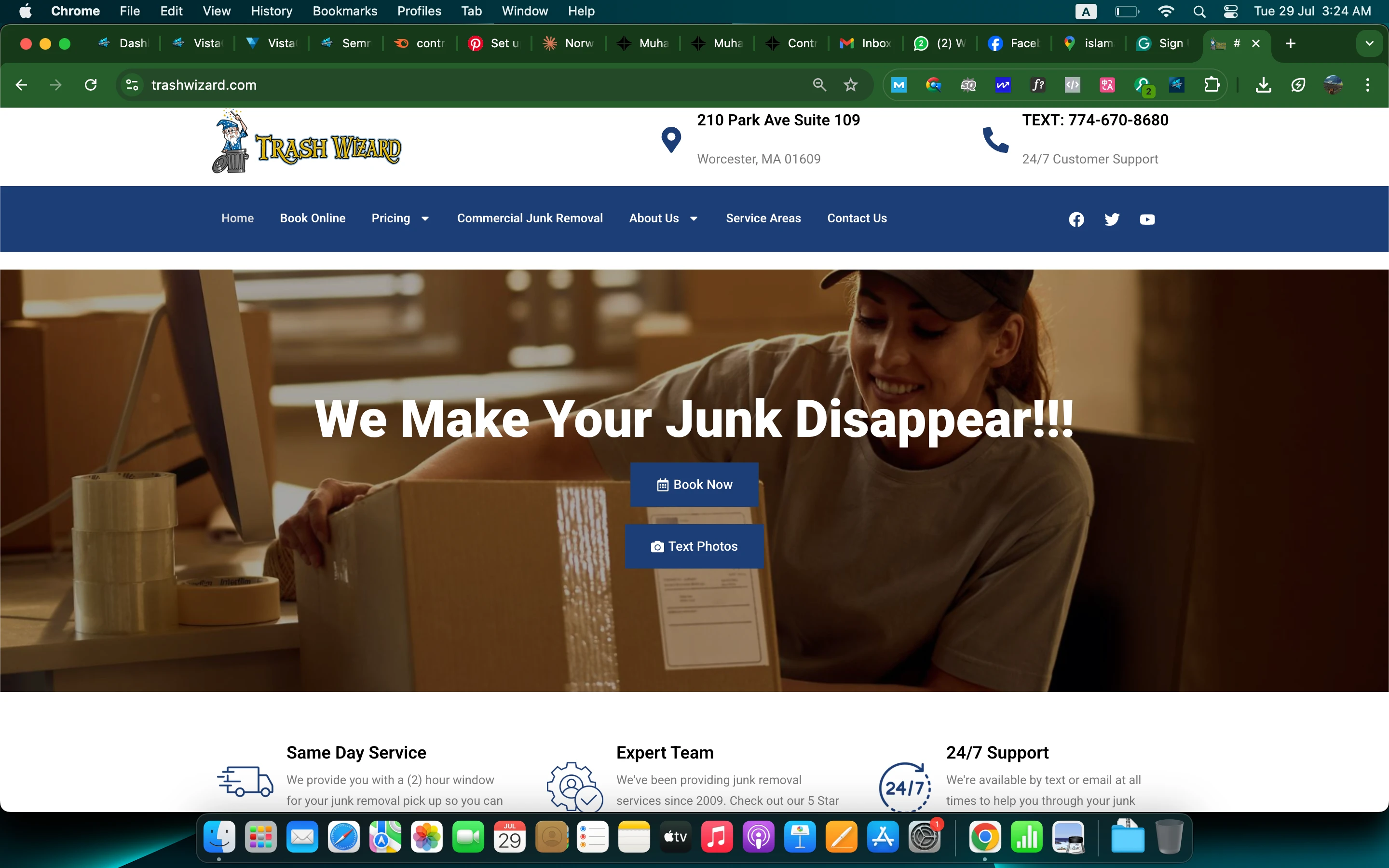Open the Facebook icon in site navbar
The height and width of the screenshot is (868, 1389).
(1076, 219)
